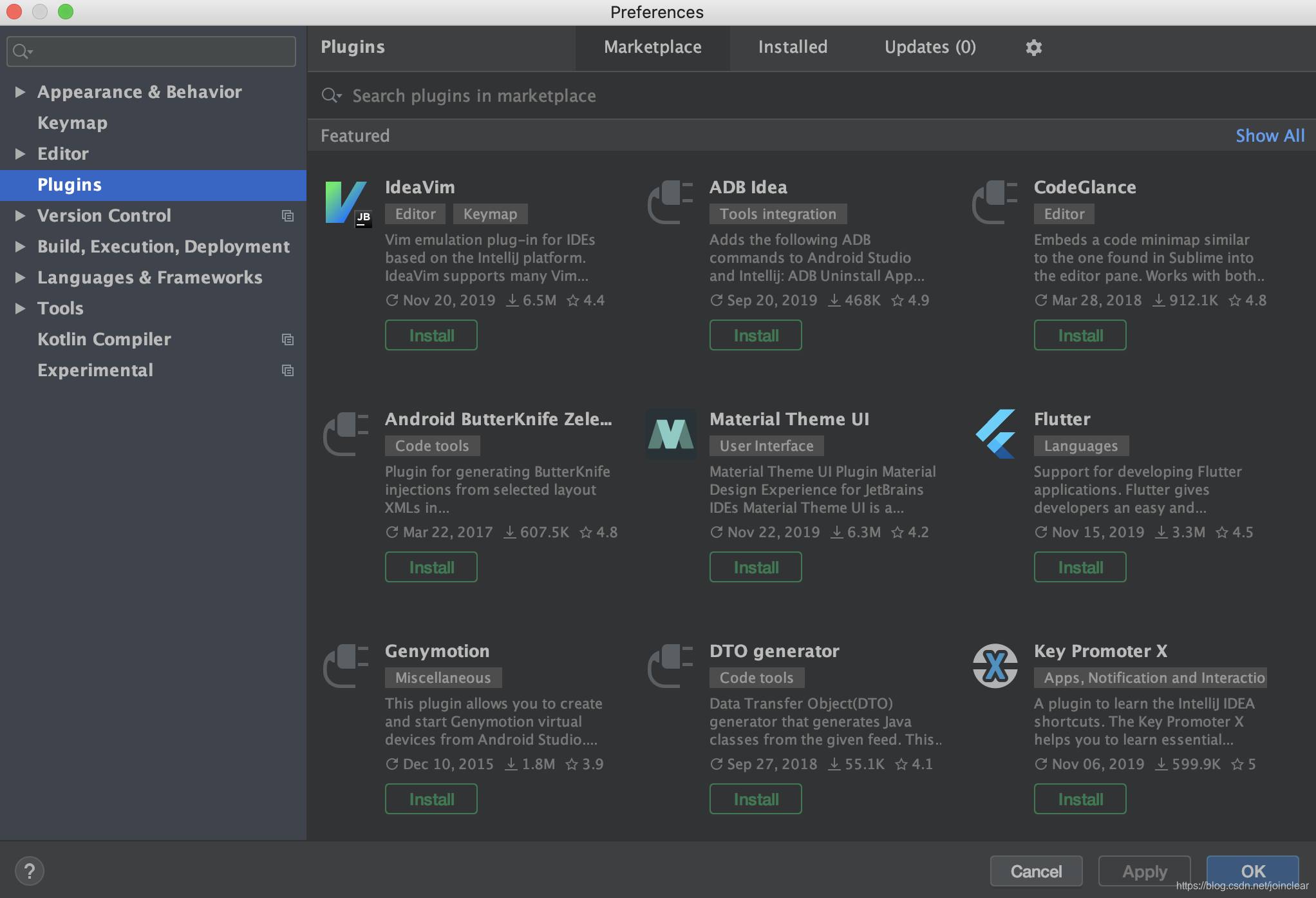Screen dimensions: 1316x898
Task: Switch to the Updates (0) tab
Action: 930,48
